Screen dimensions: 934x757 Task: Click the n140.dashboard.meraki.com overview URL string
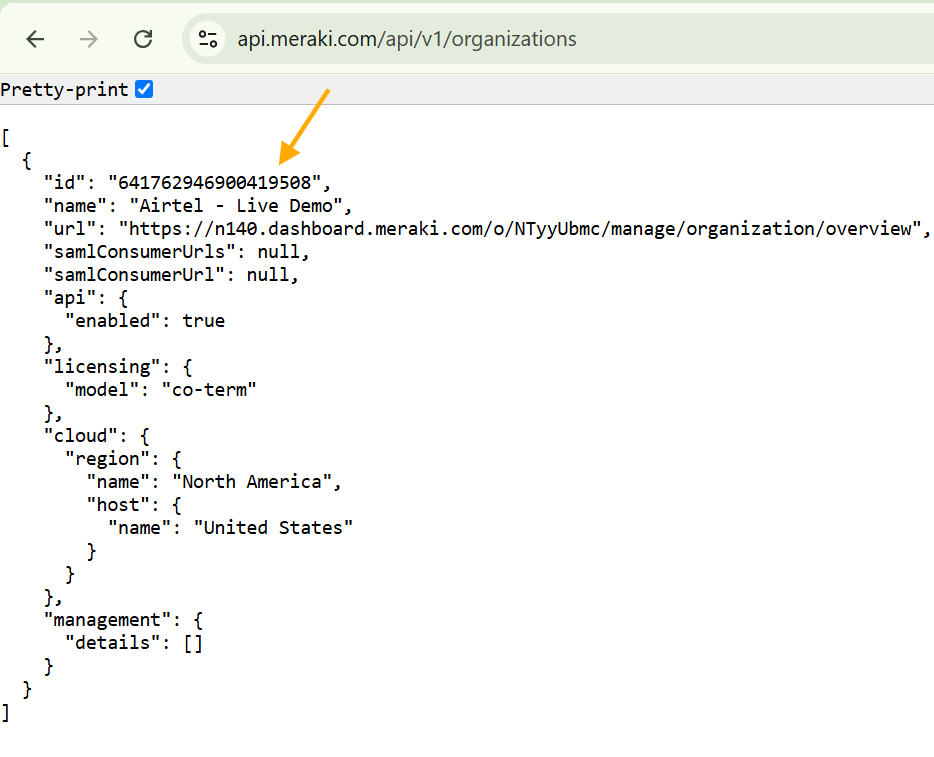[520, 229]
